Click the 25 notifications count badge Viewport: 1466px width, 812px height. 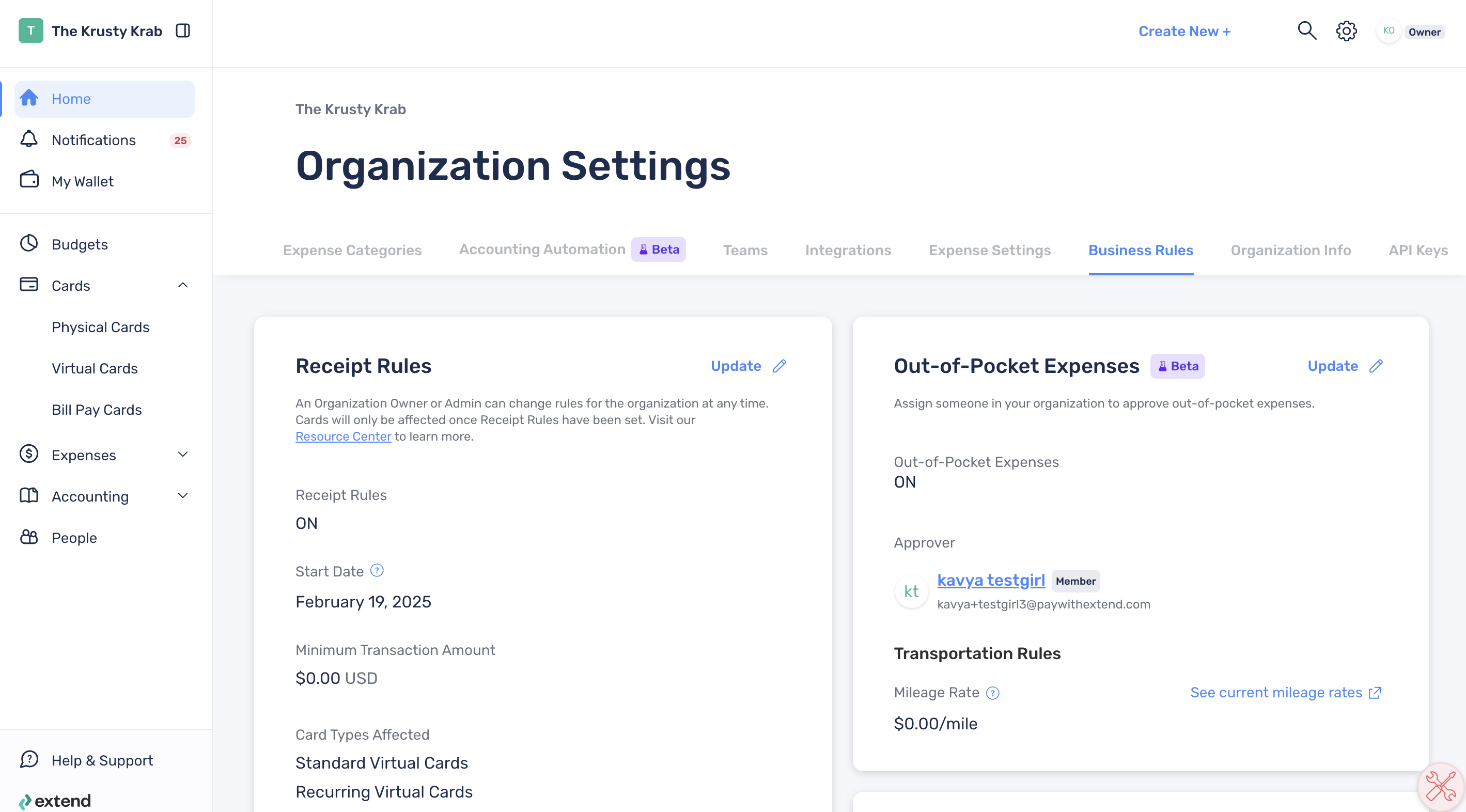(x=180, y=140)
